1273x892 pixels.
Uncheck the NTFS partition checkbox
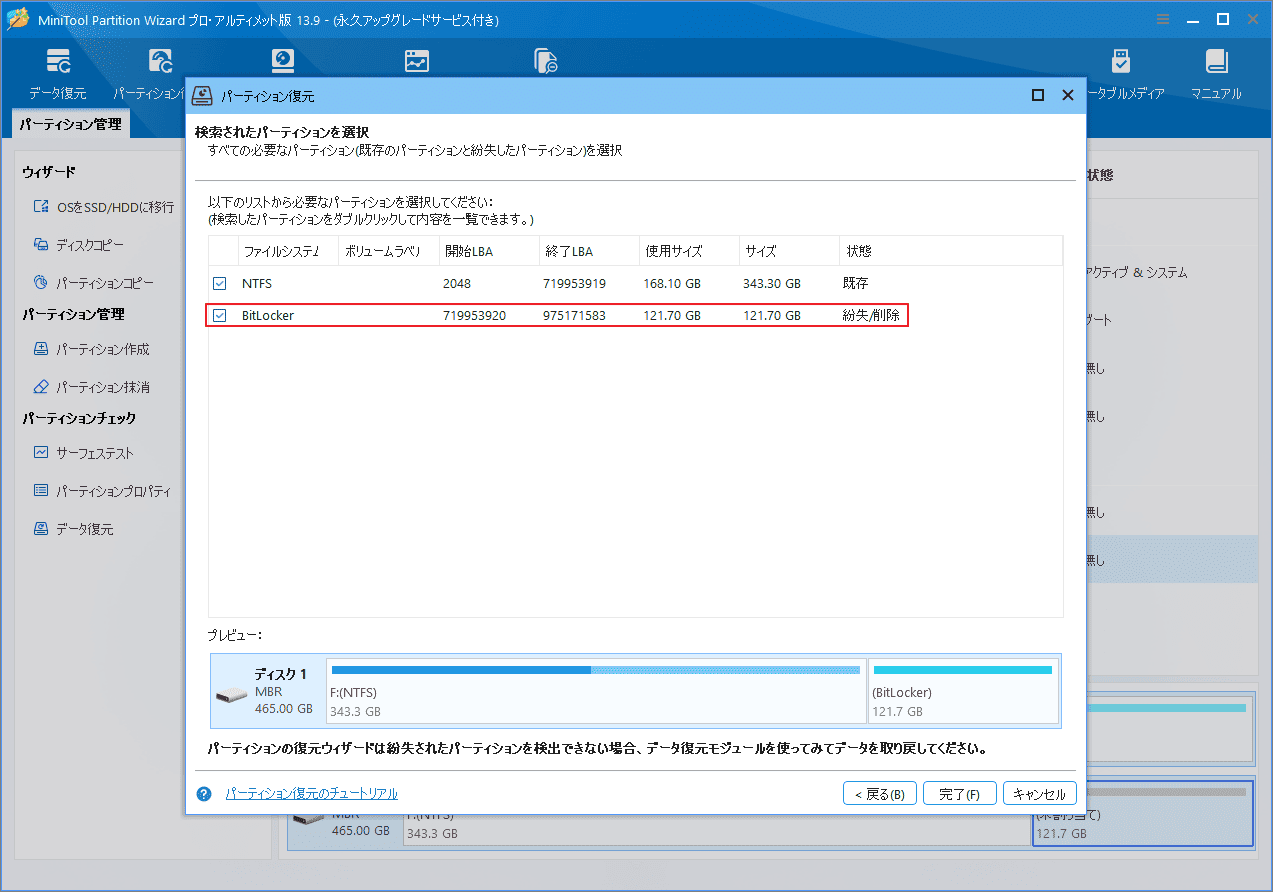click(220, 284)
